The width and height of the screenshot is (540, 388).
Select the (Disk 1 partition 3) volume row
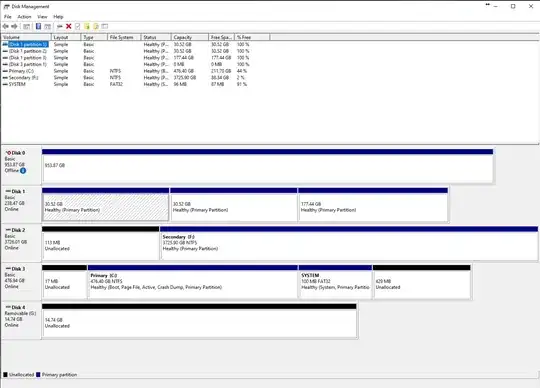point(28,57)
